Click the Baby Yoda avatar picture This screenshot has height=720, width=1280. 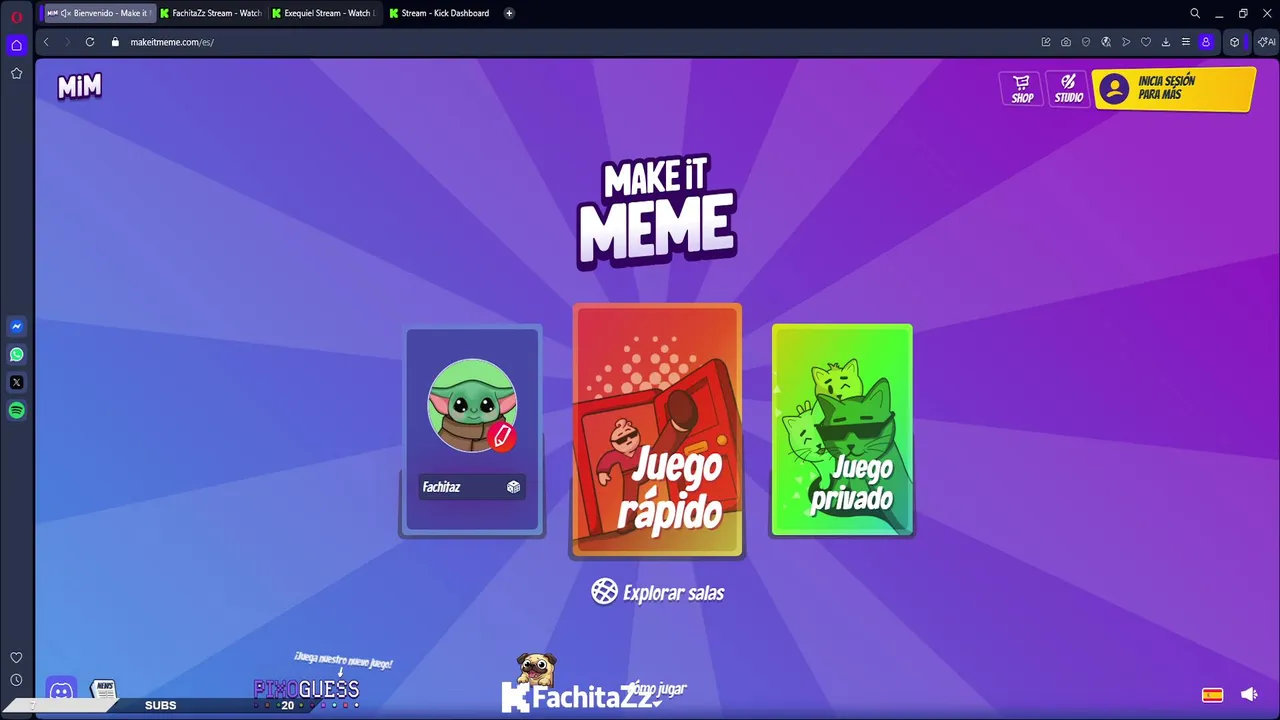(x=472, y=405)
